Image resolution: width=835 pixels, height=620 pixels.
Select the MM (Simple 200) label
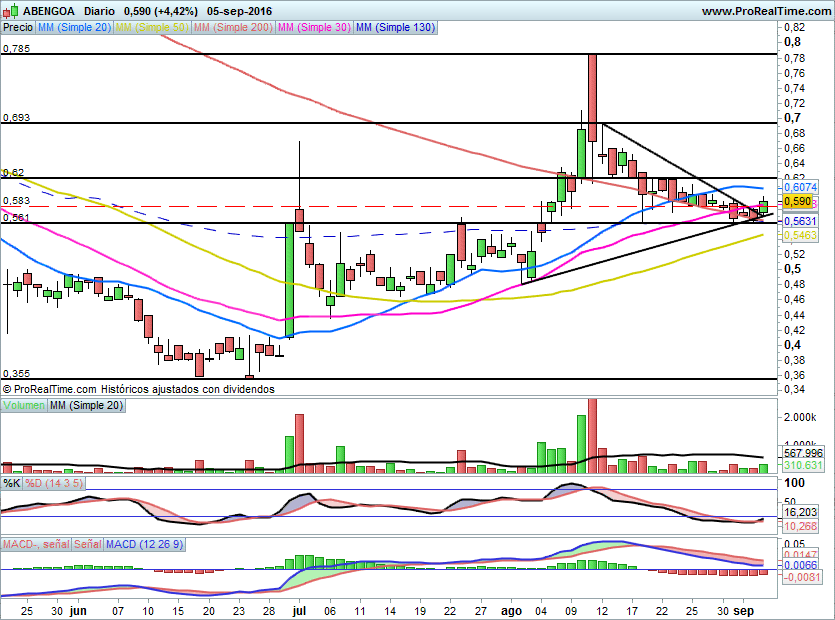[x=233, y=27]
